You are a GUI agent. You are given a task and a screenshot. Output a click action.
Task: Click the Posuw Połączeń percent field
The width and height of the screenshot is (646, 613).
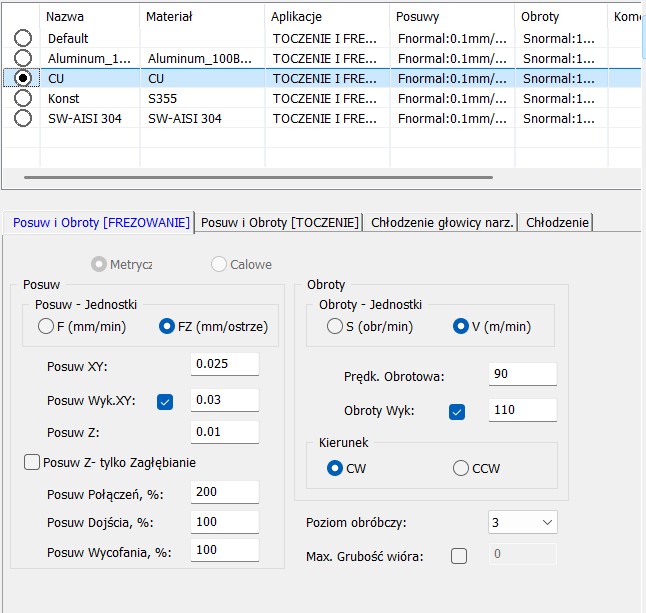coord(224,493)
